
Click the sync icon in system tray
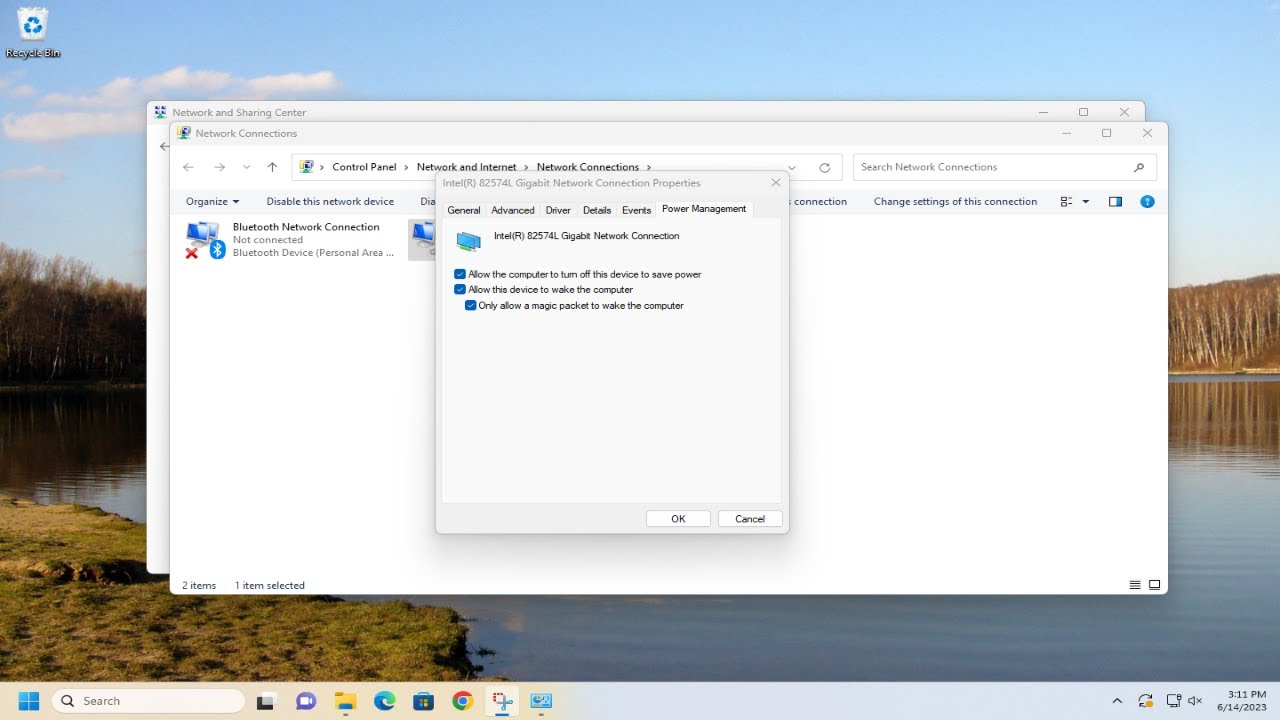click(1146, 701)
